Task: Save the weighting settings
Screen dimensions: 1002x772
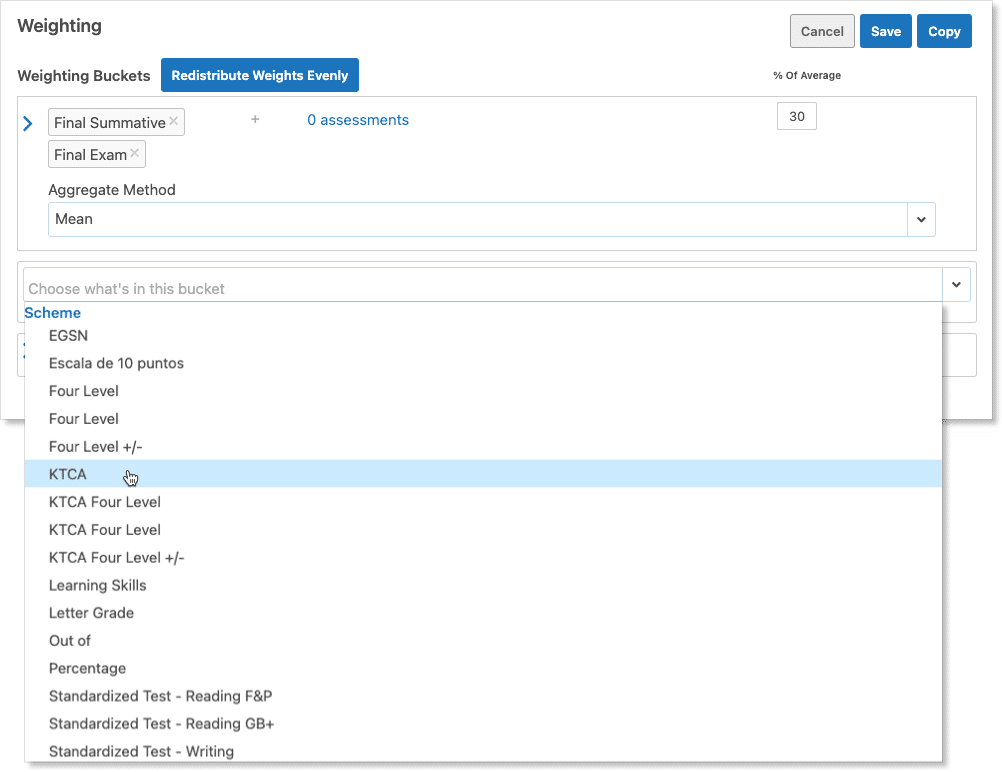Action: pos(885,31)
